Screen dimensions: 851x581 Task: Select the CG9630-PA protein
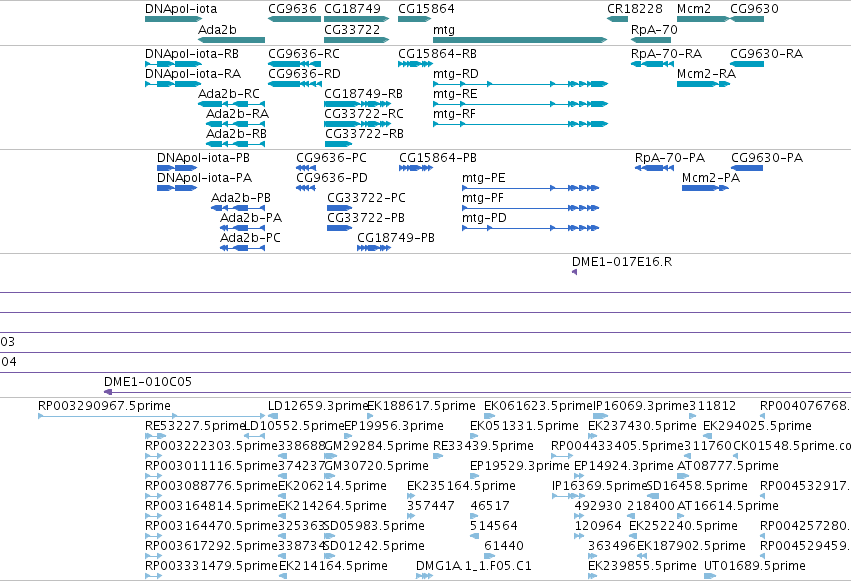coord(747,168)
